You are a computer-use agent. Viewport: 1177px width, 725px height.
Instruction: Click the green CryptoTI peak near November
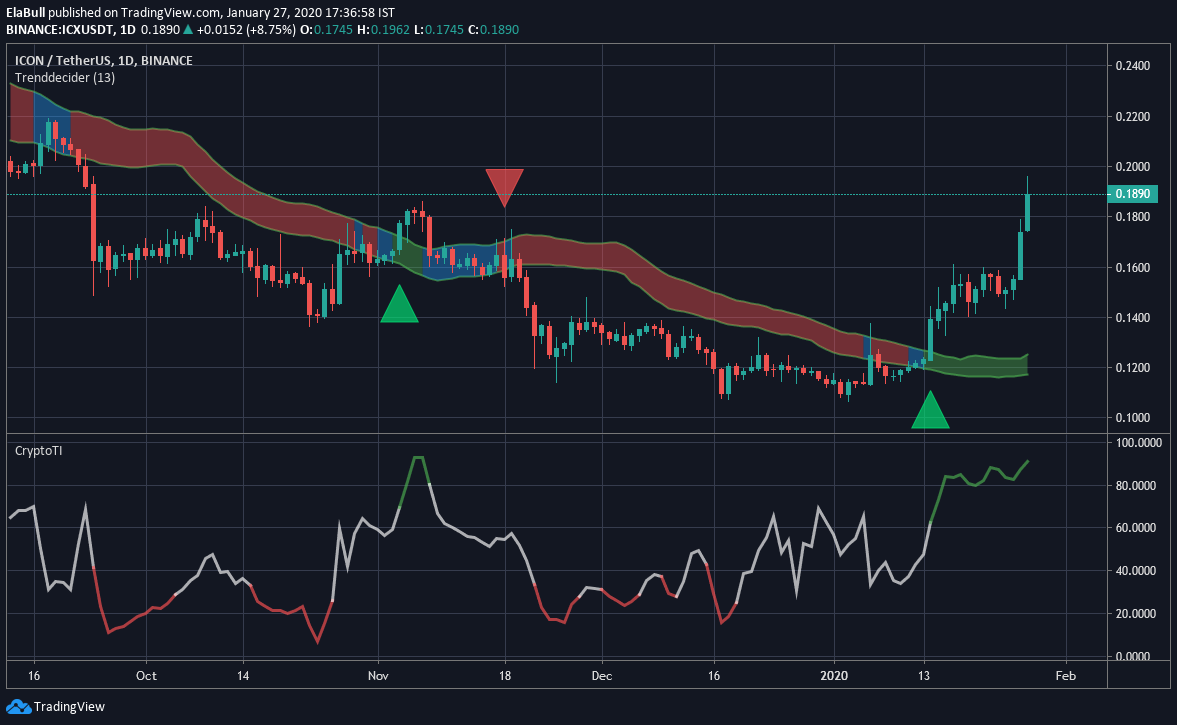coord(418,458)
